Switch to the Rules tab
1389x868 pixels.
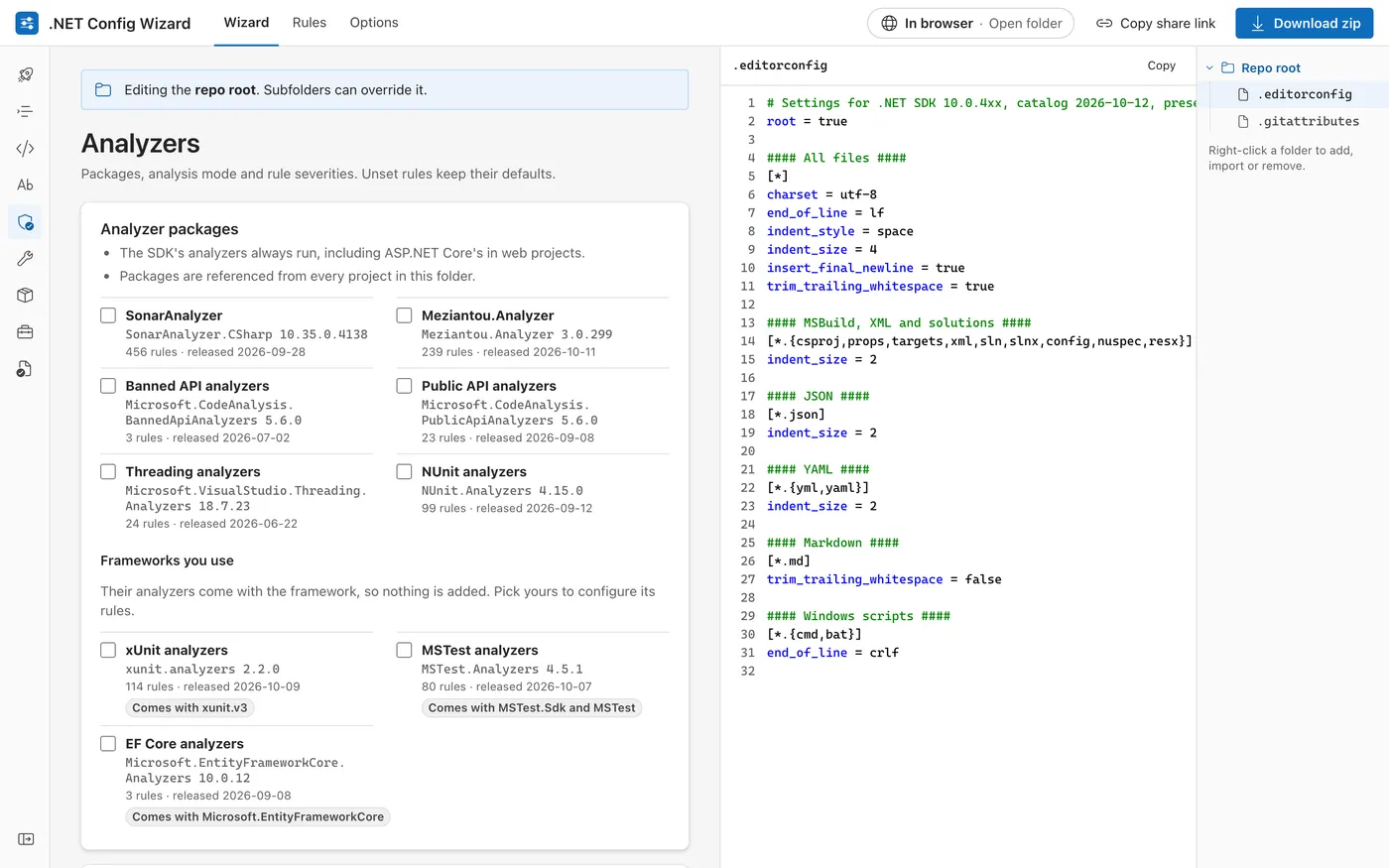click(310, 23)
